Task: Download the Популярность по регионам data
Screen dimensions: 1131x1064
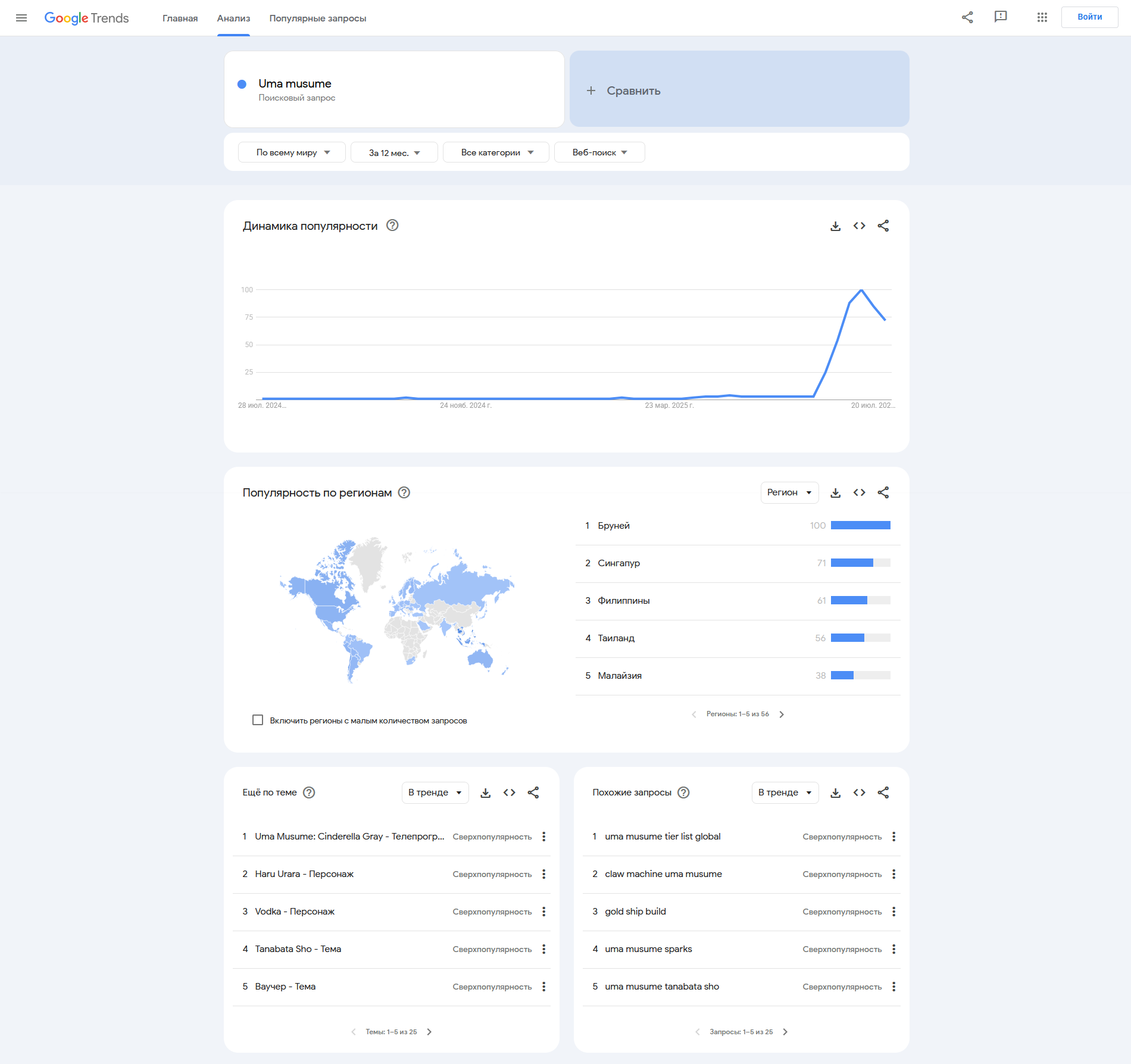Action: pos(836,492)
